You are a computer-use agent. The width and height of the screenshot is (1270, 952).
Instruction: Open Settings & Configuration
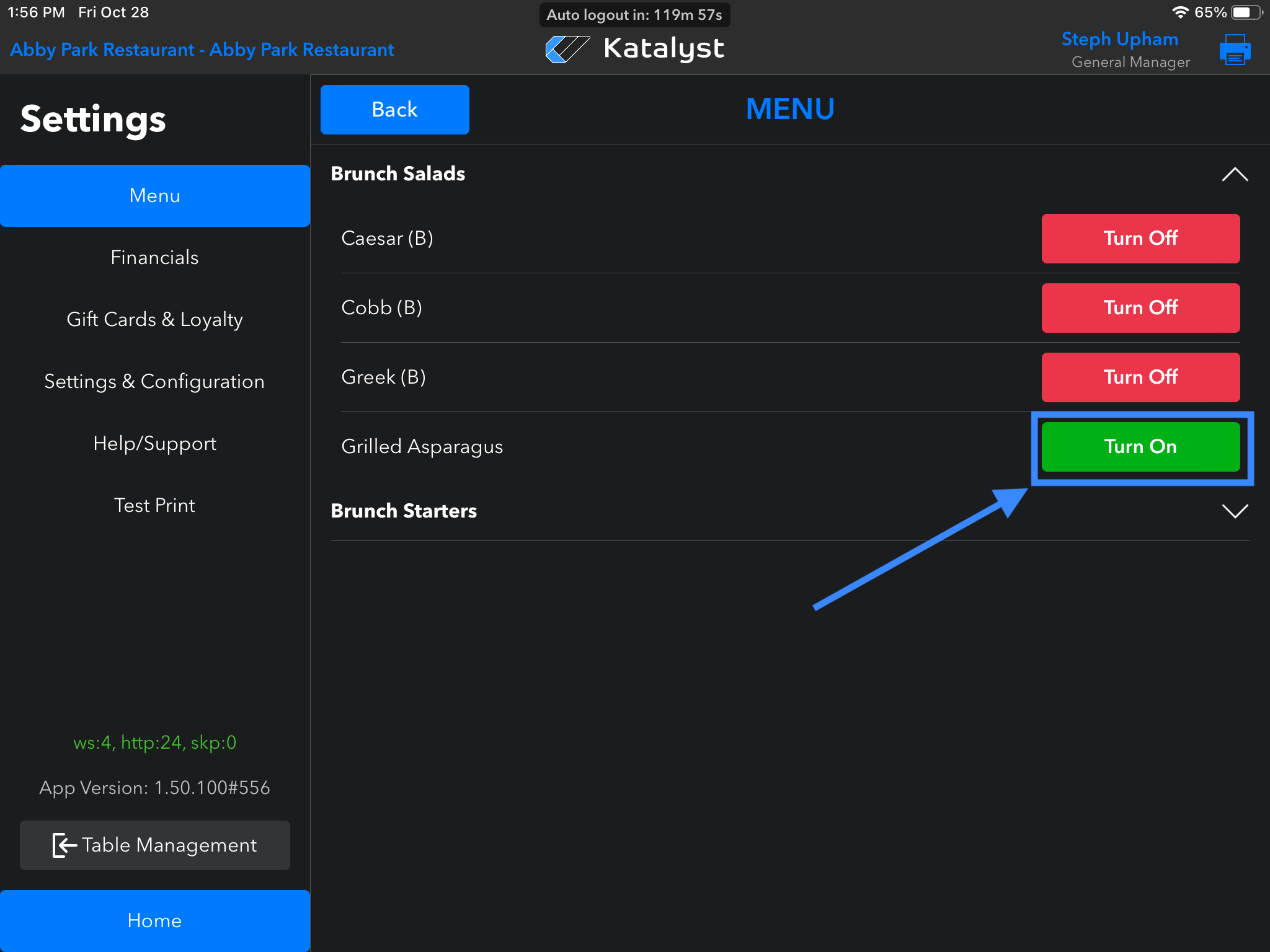point(154,381)
